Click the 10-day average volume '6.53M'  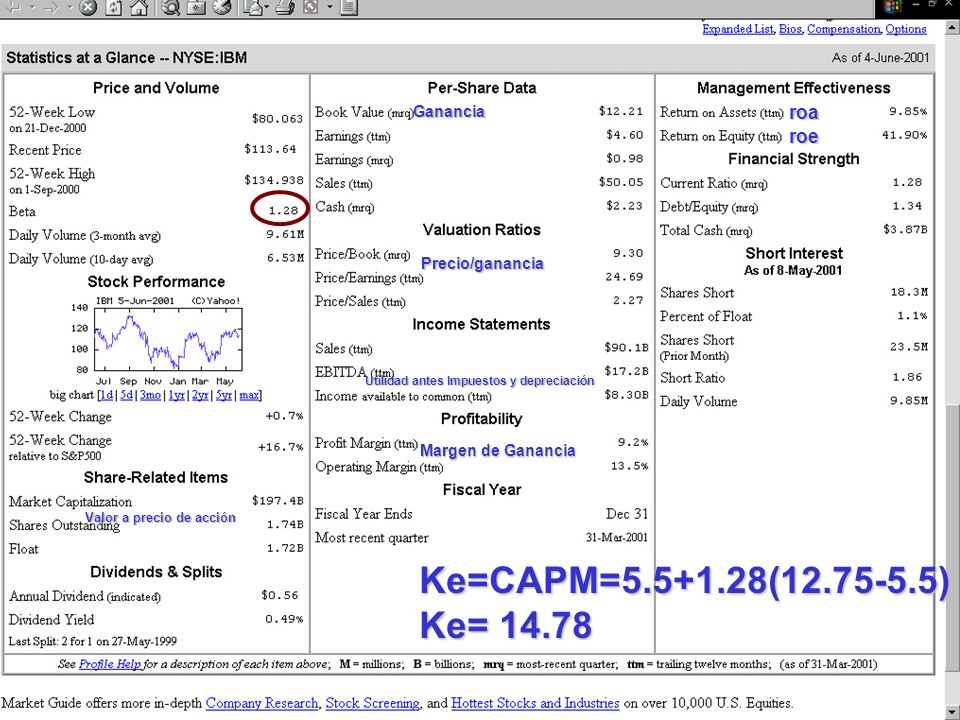[x=285, y=258]
